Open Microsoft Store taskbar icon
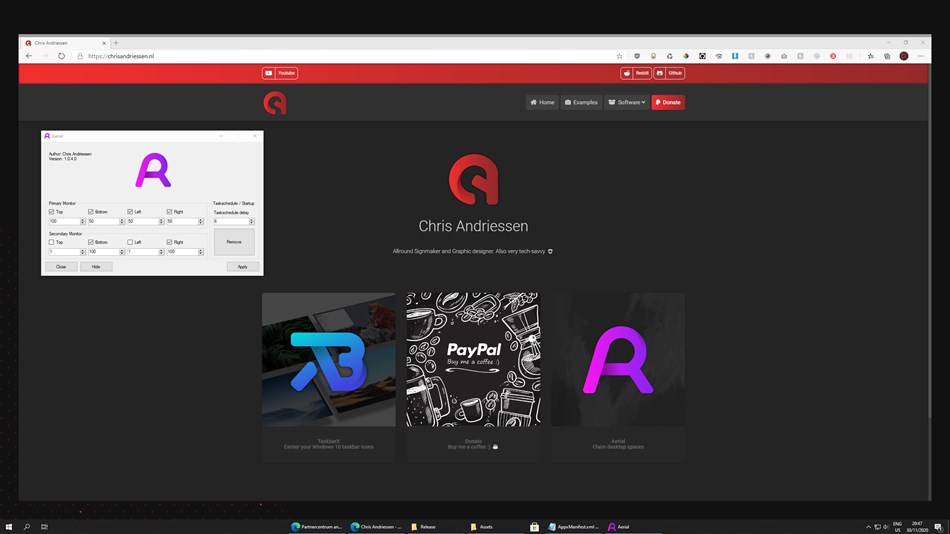 point(534,527)
